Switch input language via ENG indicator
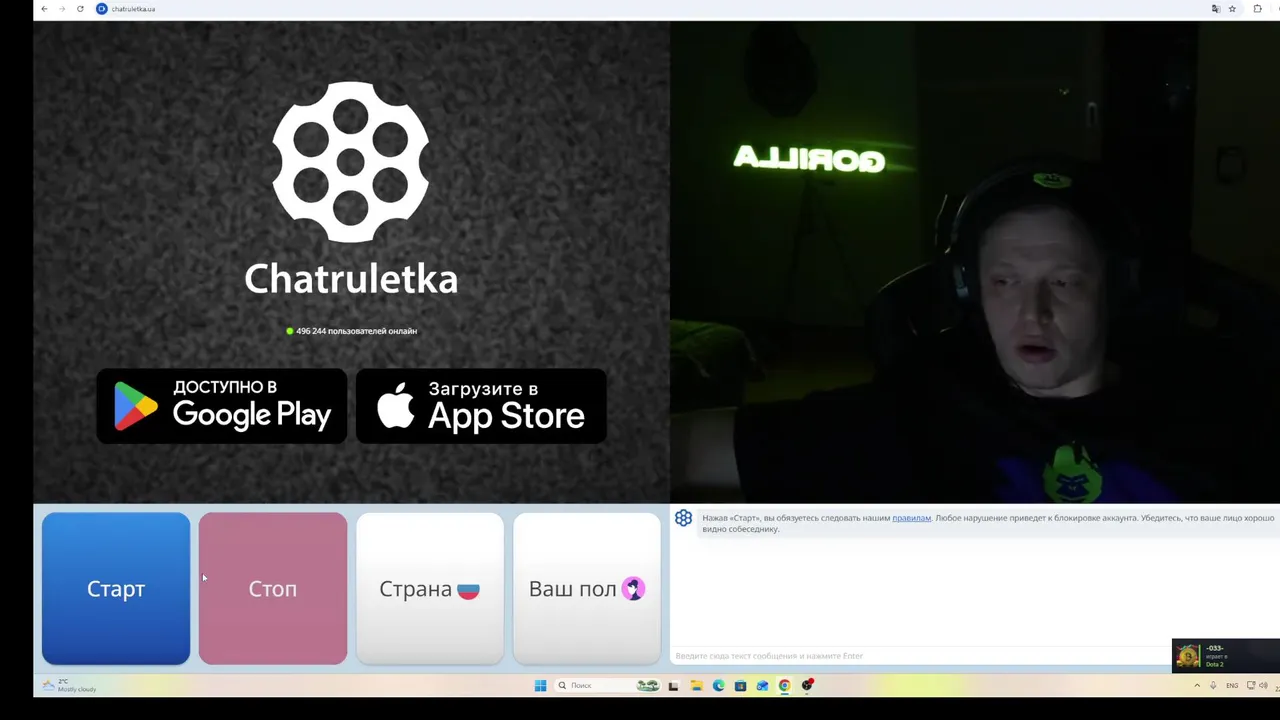 pos(1232,685)
